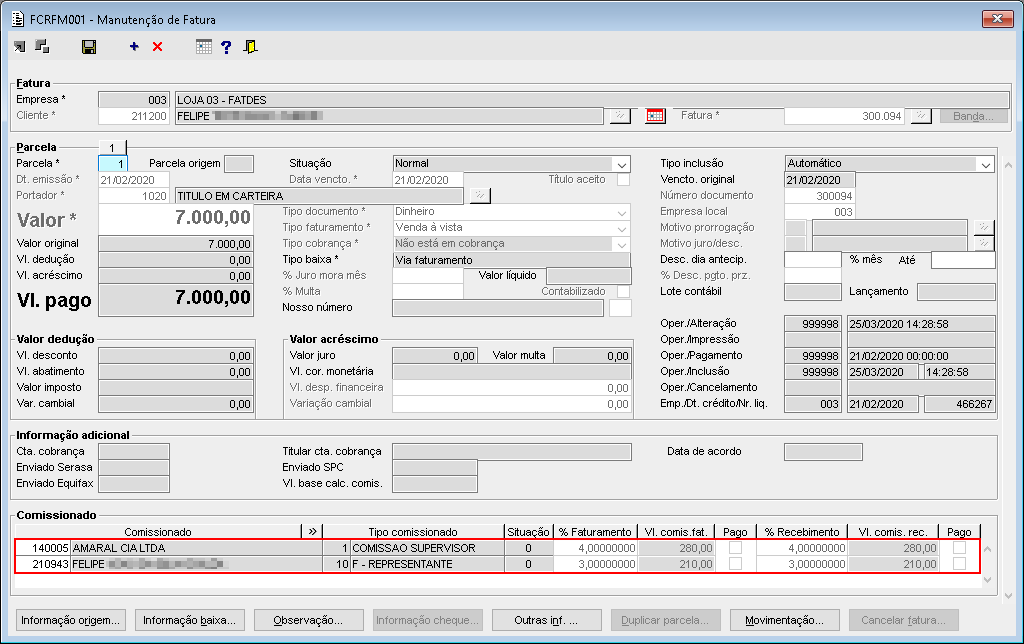Click the yellow exit door icon
1024x644 pixels.
[x=250, y=47]
